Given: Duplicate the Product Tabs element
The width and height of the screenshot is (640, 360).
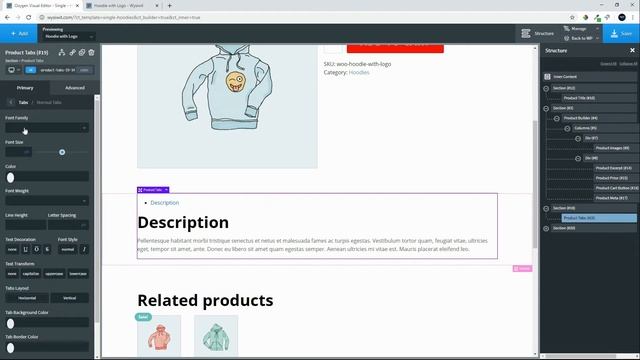Looking at the screenshot, I should [x=82, y=52].
